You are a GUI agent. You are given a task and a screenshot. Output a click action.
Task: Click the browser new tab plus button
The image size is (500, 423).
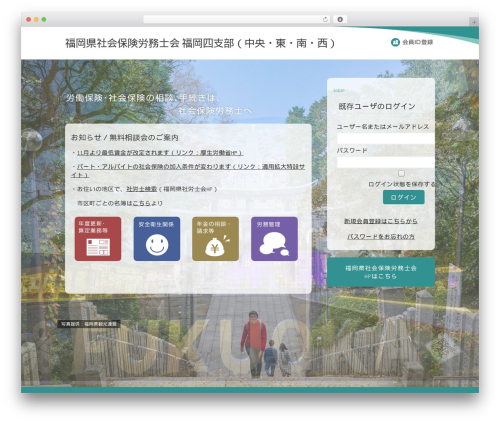[x=474, y=22]
